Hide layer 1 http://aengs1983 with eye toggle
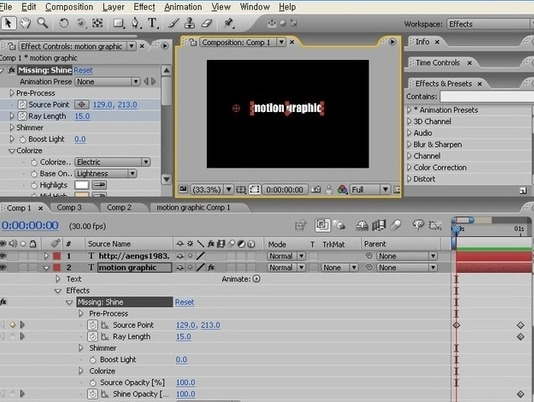The width and height of the screenshot is (534, 402). [x=3, y=256]
